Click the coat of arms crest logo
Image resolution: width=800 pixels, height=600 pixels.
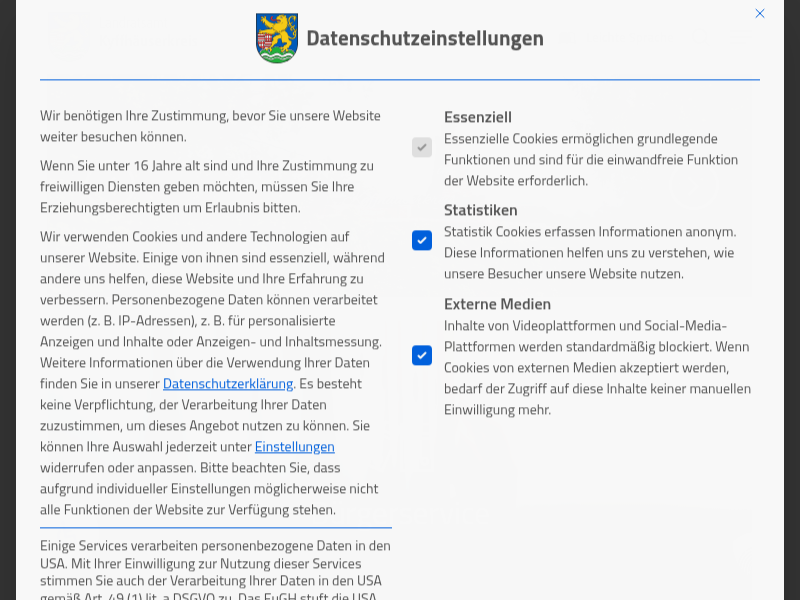(x=277, y=38)
